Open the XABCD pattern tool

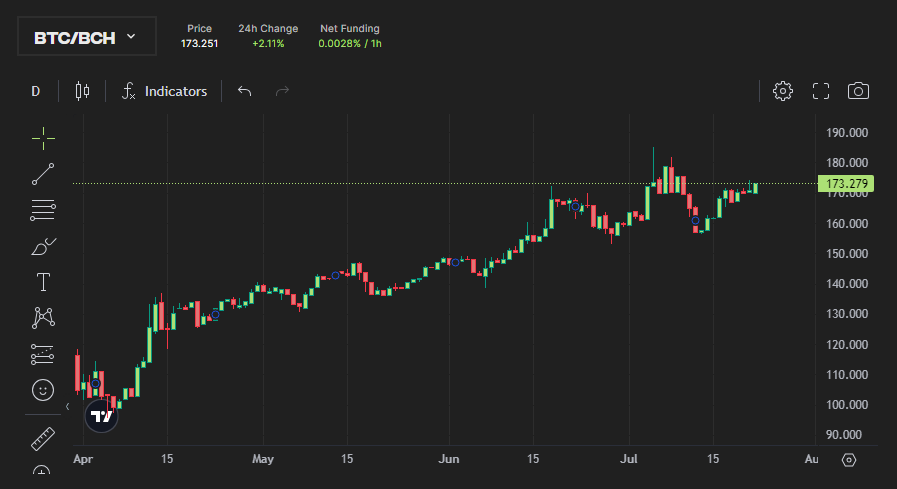[x=43, y=318]
